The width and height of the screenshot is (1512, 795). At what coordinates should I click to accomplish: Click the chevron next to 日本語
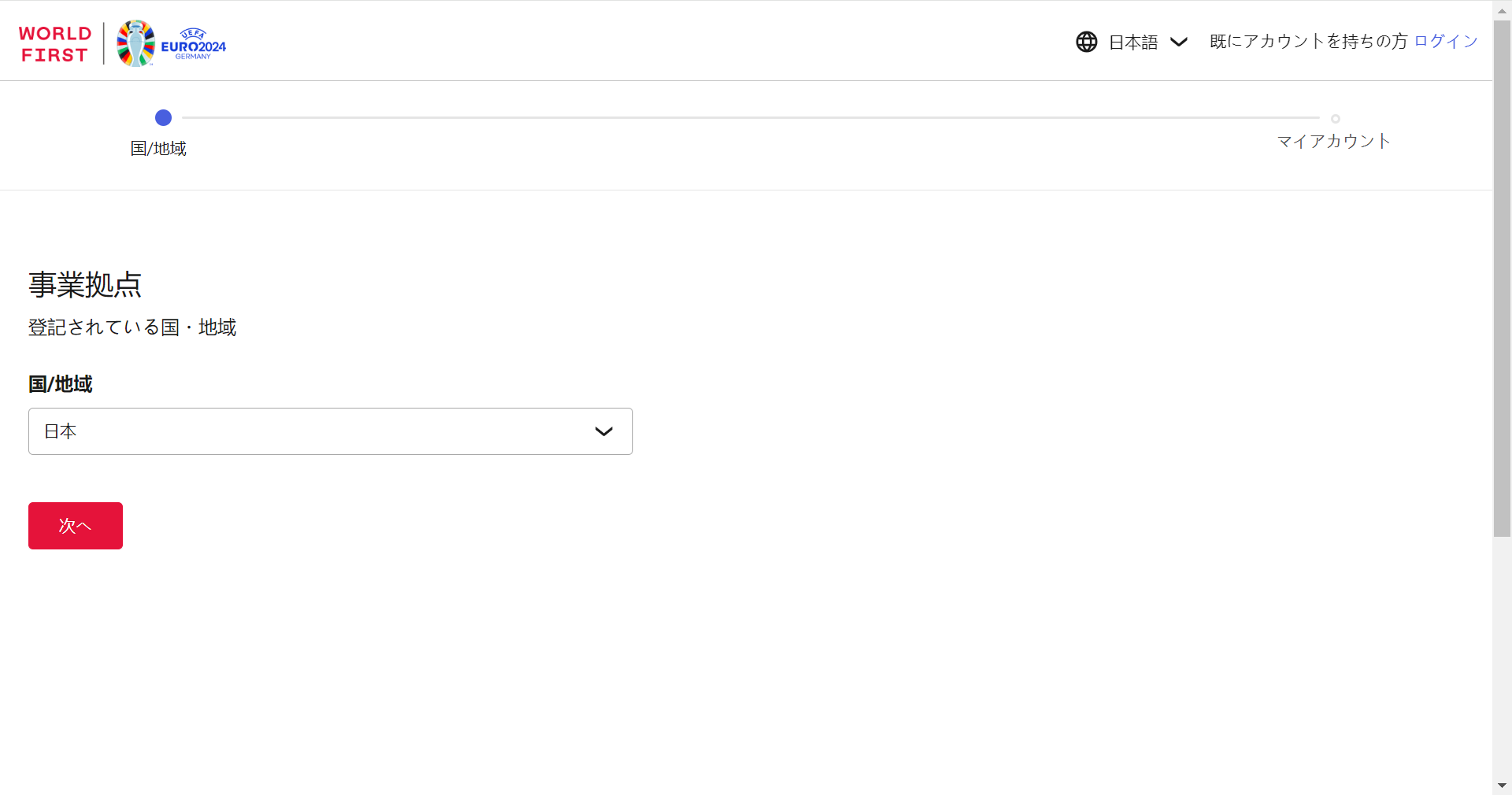(1178, 43)
